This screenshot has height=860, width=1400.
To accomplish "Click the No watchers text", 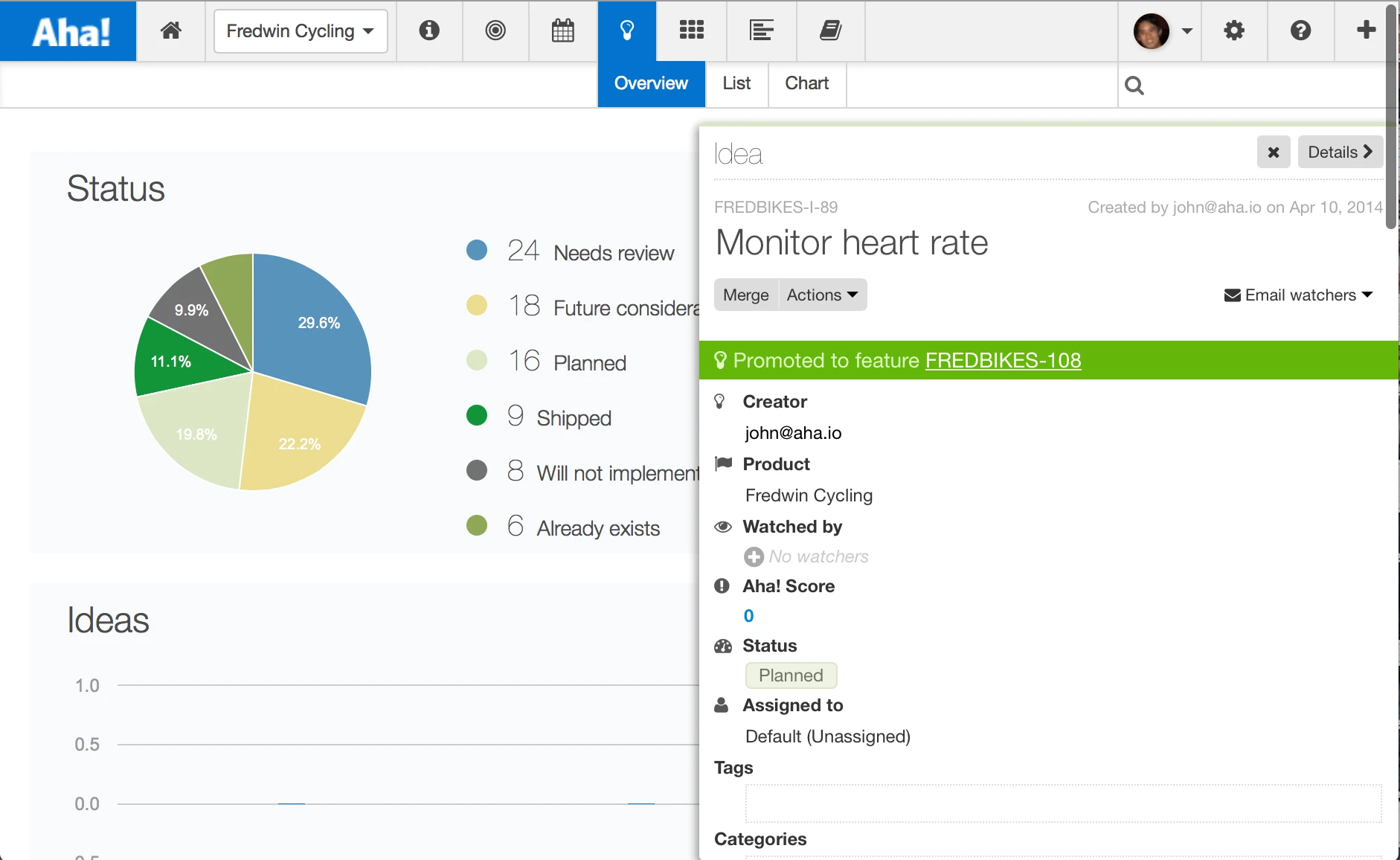I will (x=818, y=556).
